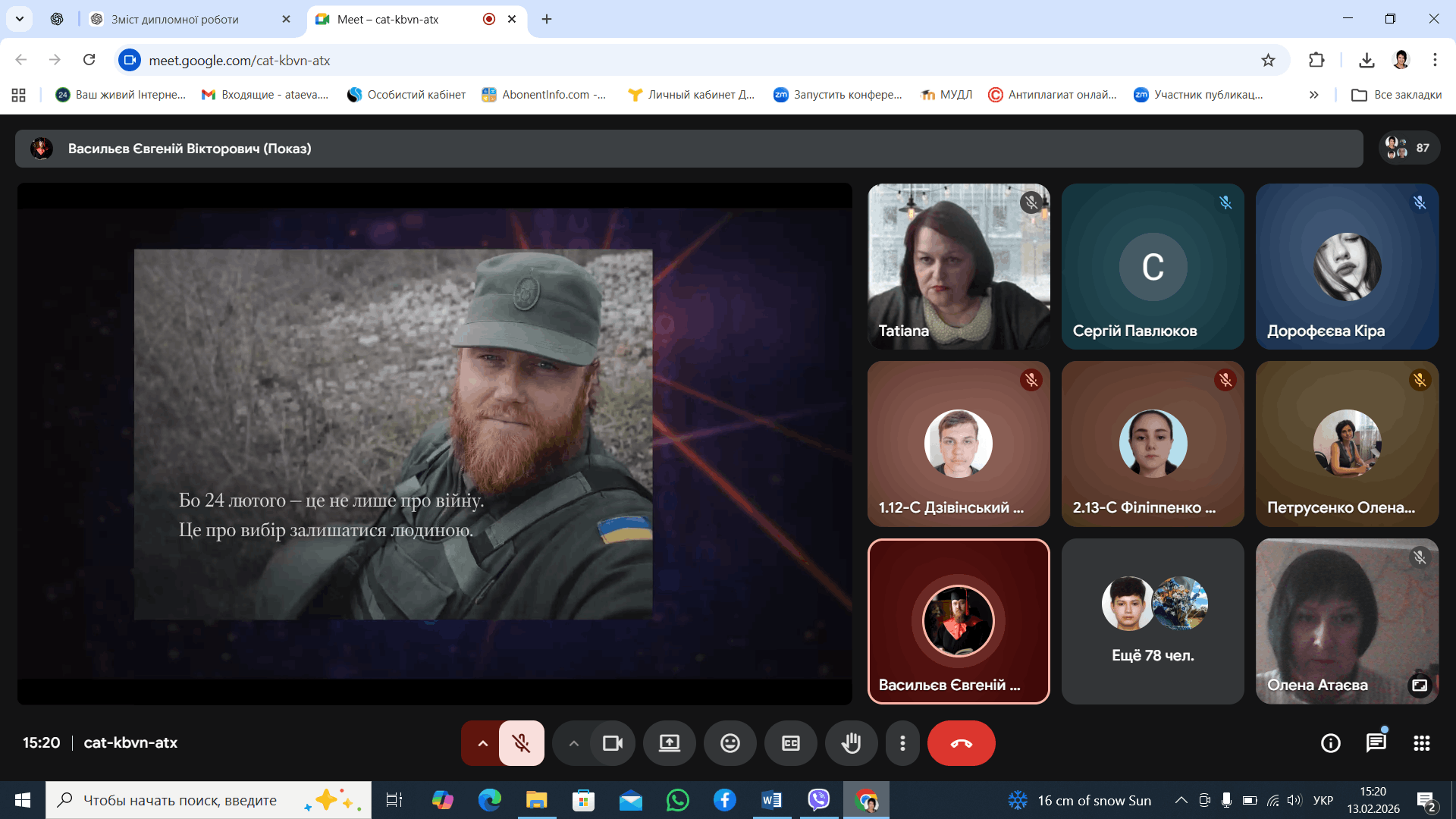Open the in-call chat panel

coord(1376,743)
